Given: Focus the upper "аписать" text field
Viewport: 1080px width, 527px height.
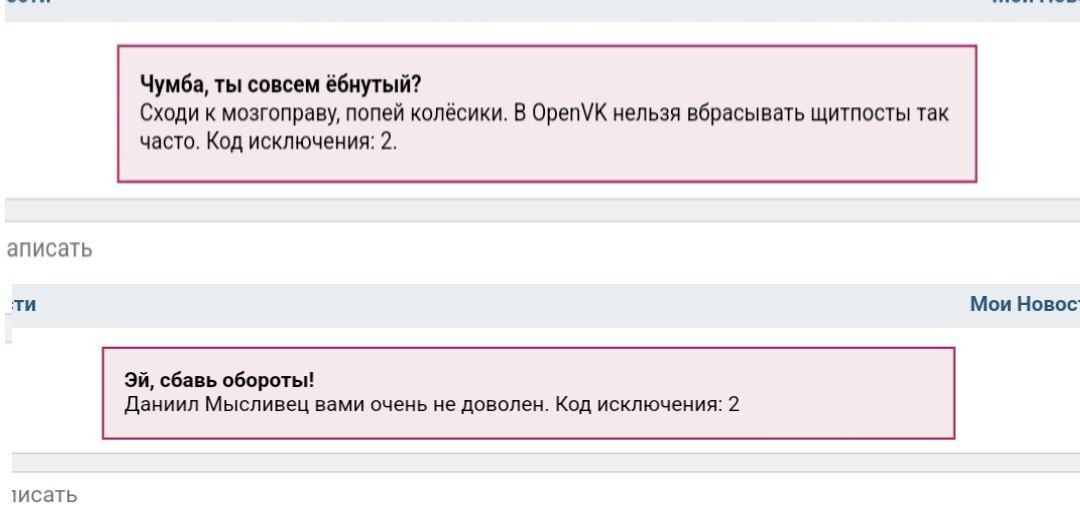Looking at the screenshot, I should [x=50, y=249].
